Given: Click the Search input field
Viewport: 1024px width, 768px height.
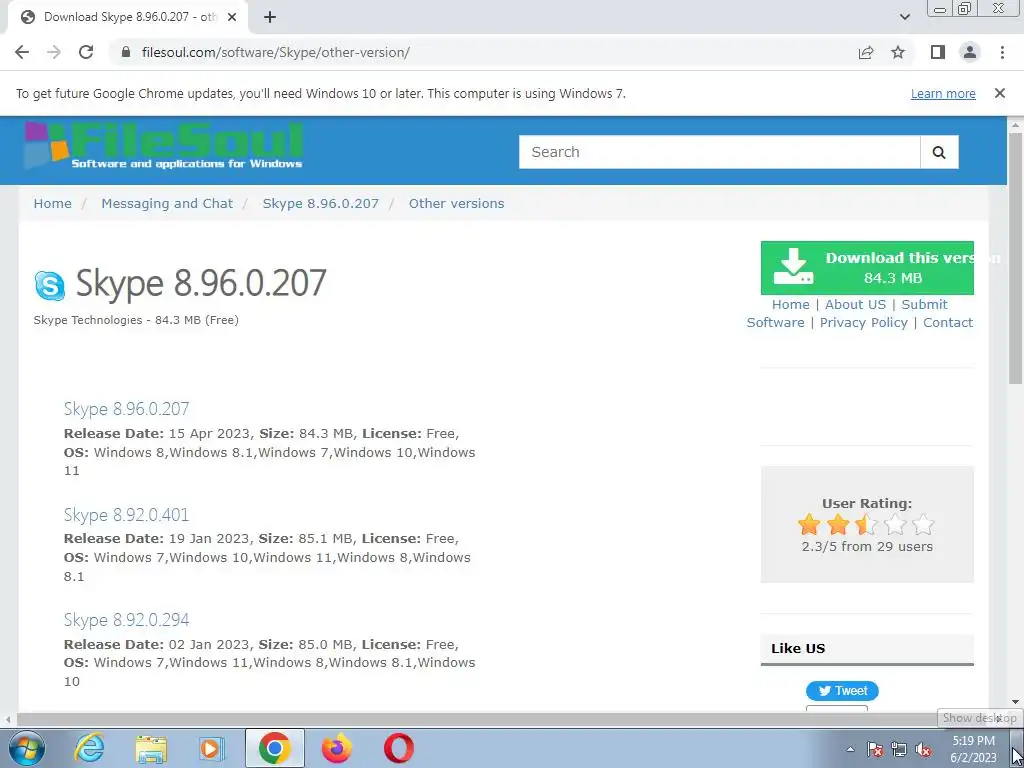Looking at the screenshot, I should (x=719, y=152).
